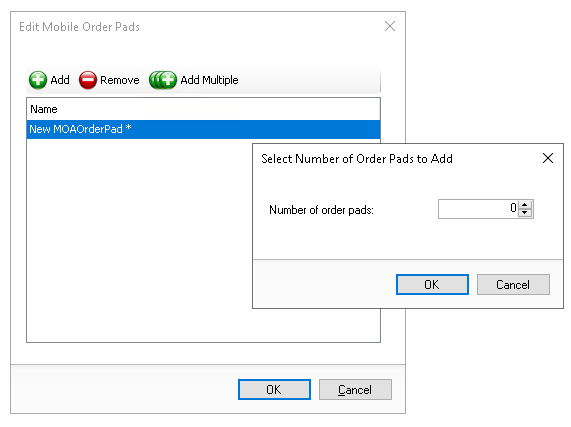
Task: Decrease order pads count with down arrow
Action: 525,213
